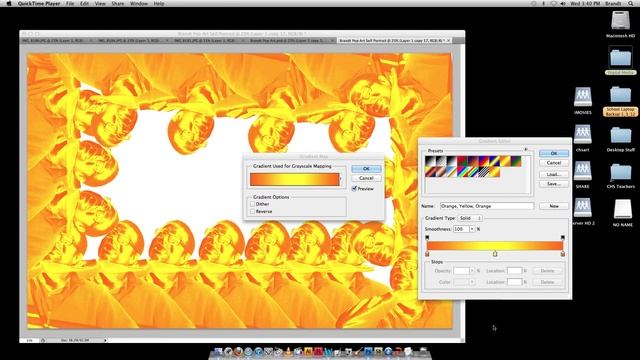640x360 pixels.
Task: Open the chsart network share icon
Action: (582, 134)
